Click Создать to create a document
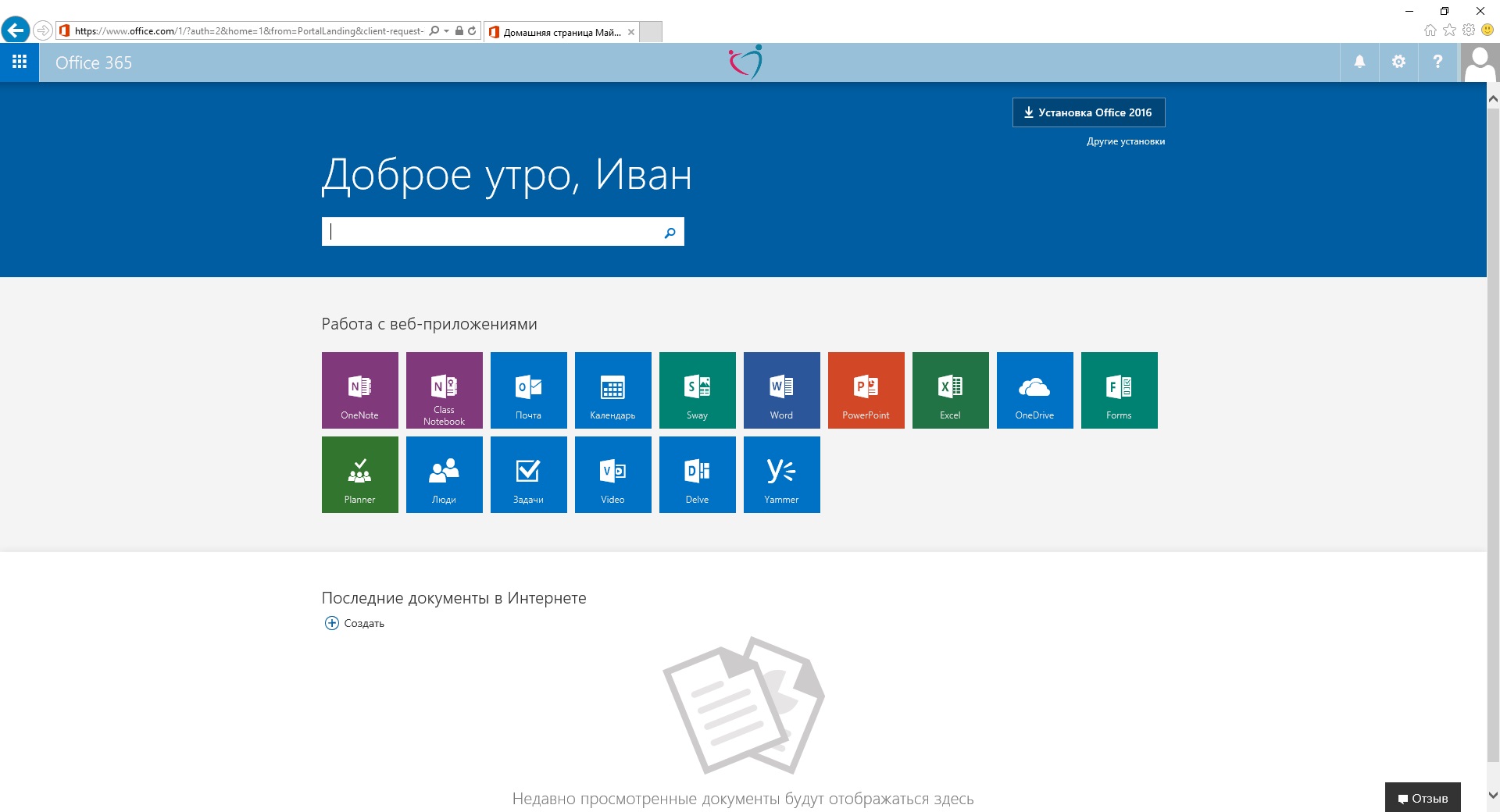The image size is (1500, 812). [x=354, y=623]
